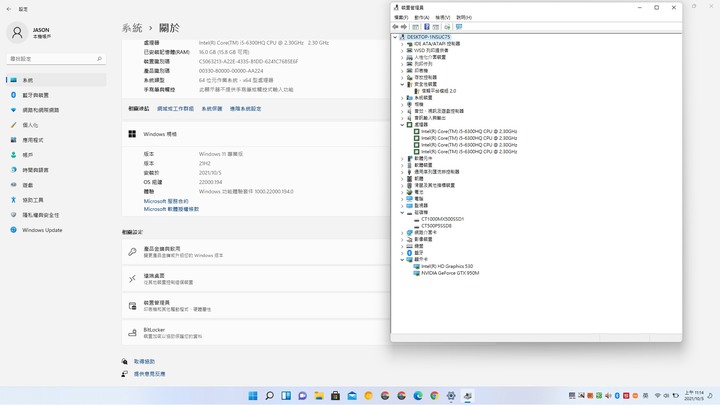
Task: Open 時間與語言 Time & language in sidebar
Action: (56, 170)
